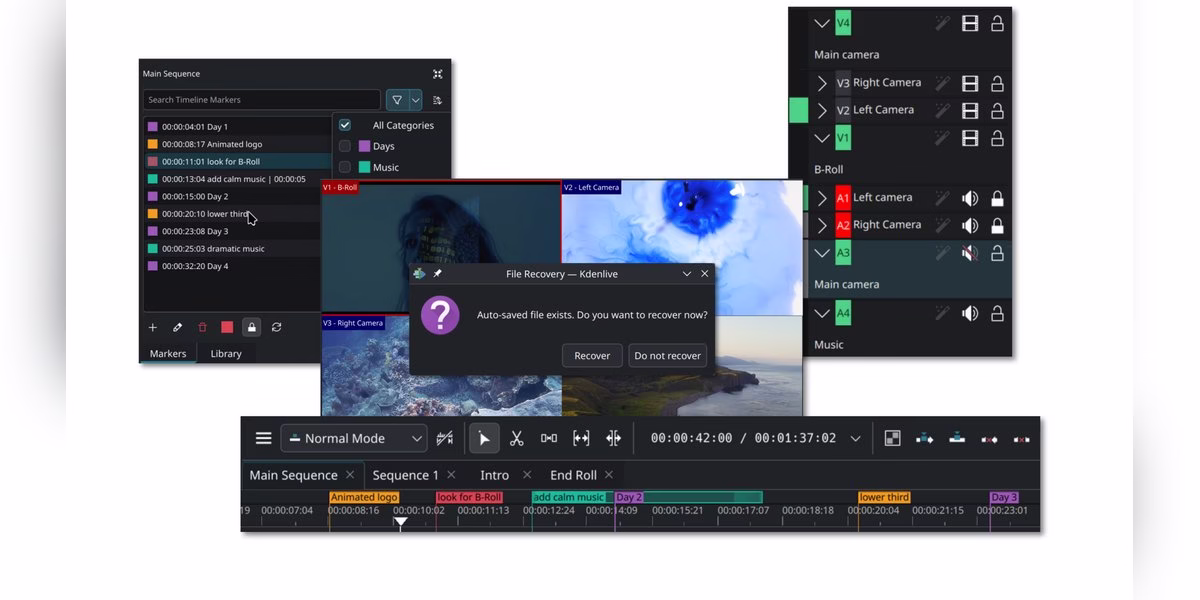
Task: Click the lift timeline zone icon
Action: tap(1021, 439)
